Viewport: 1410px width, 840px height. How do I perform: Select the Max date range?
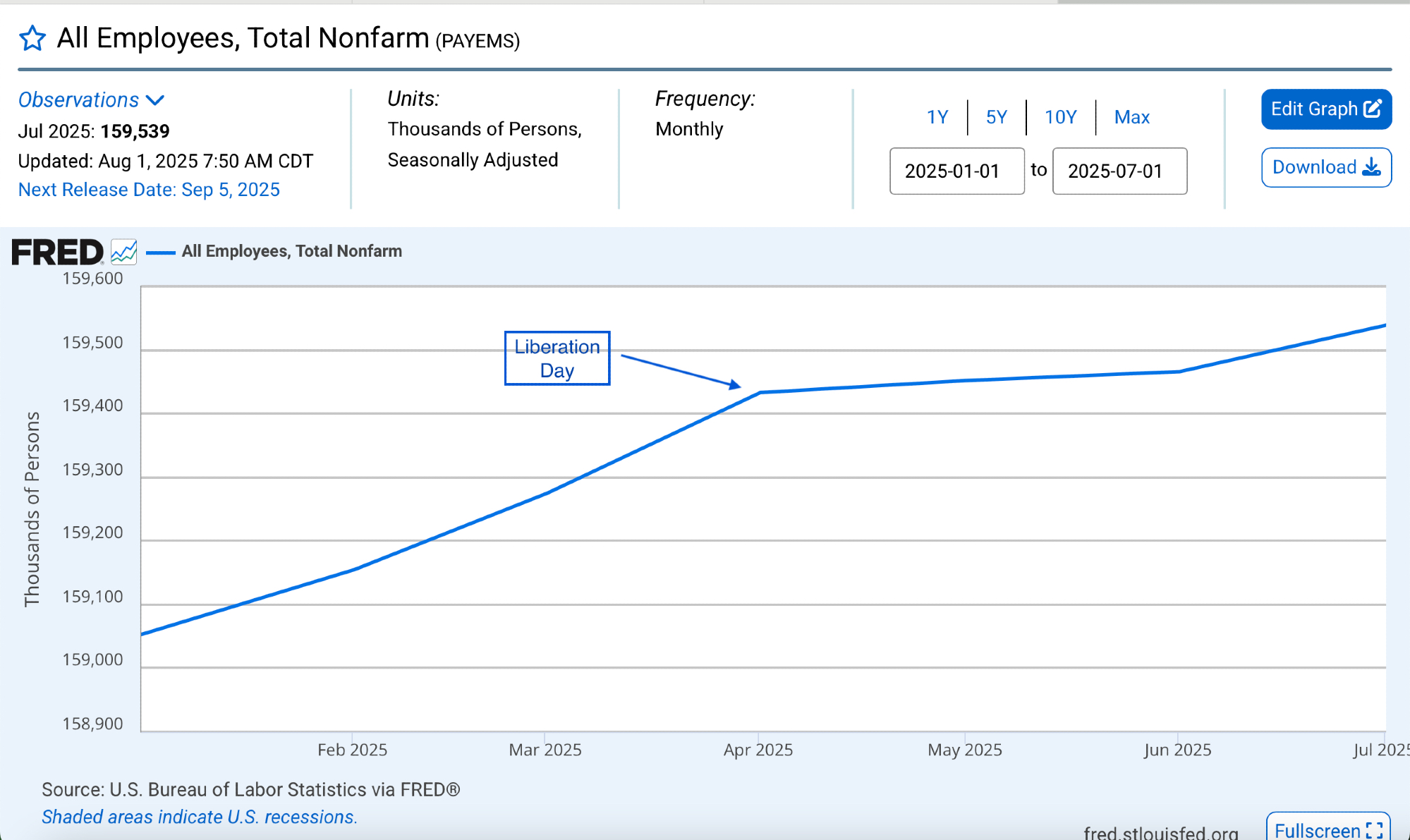[1131, 117]
